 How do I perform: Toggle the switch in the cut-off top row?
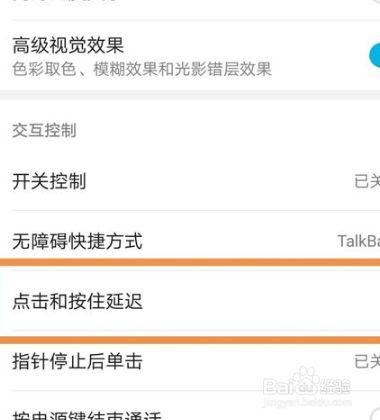[377, 1]
